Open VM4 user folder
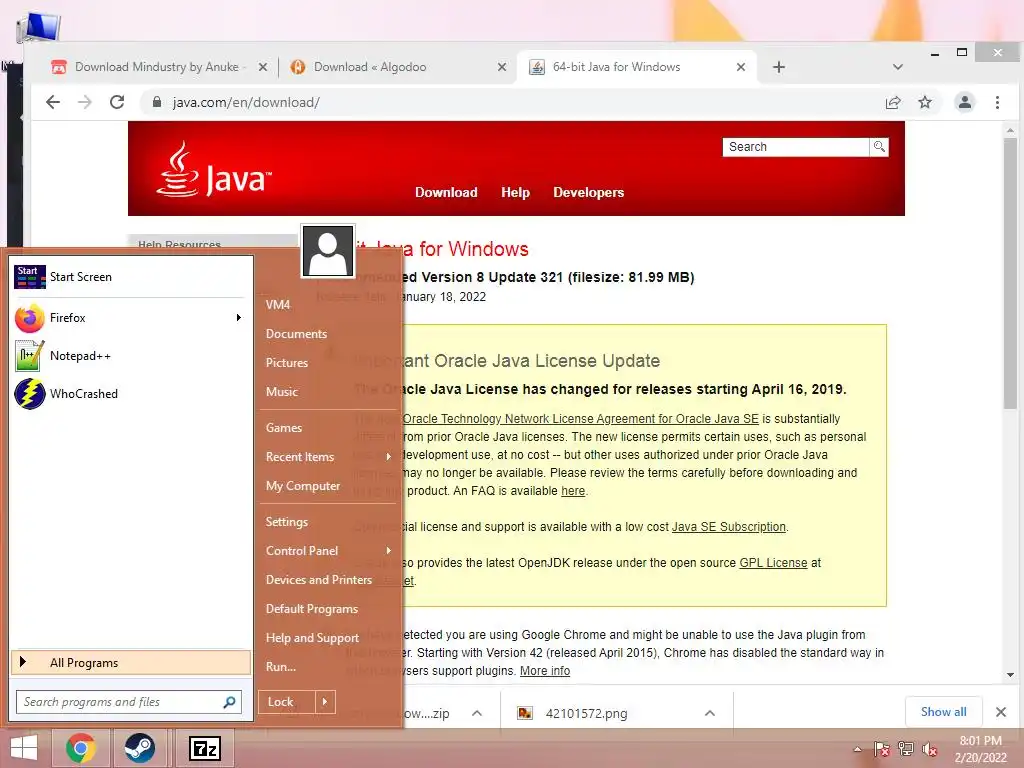 tap(278, 304)
